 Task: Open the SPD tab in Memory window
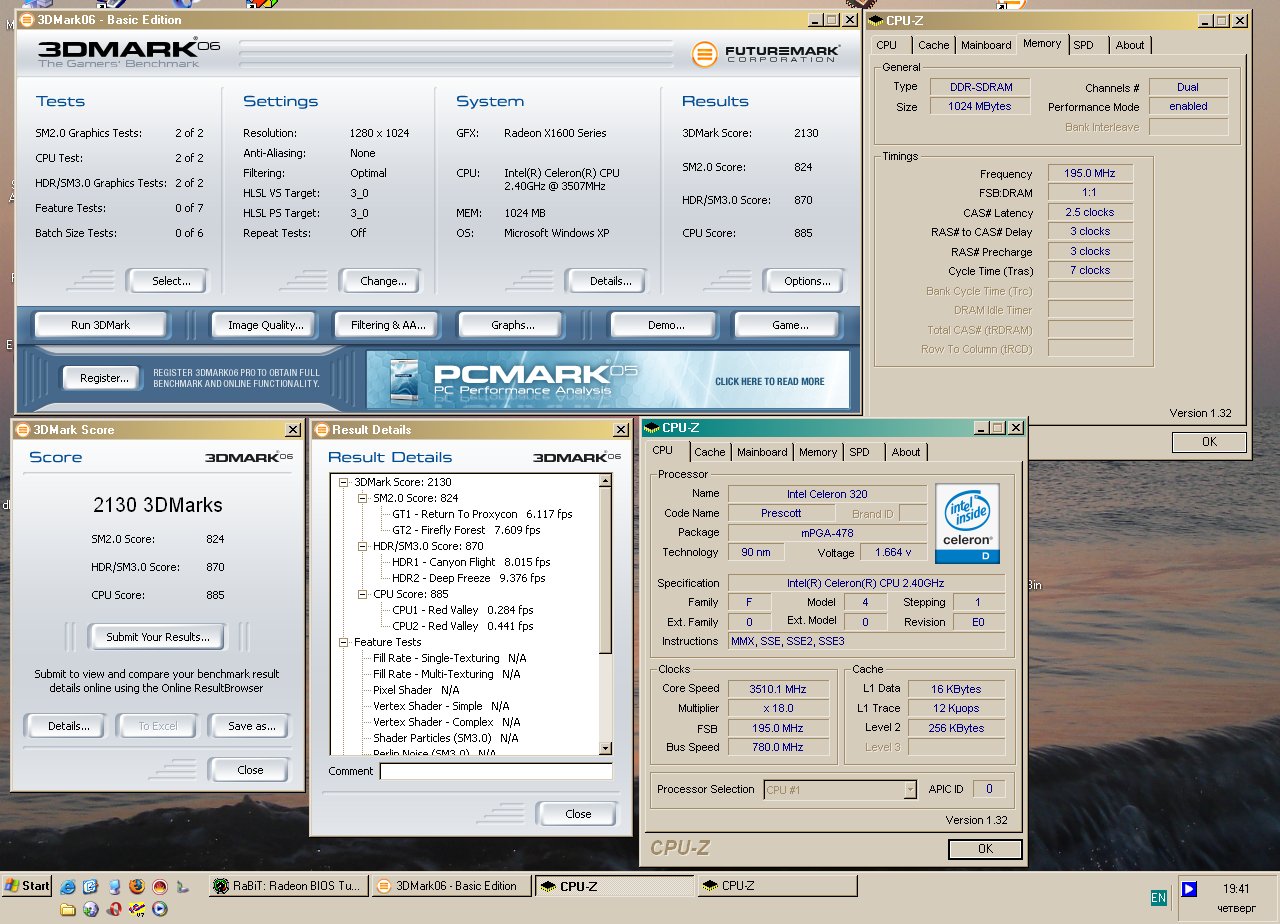[x=1083, y=45]
